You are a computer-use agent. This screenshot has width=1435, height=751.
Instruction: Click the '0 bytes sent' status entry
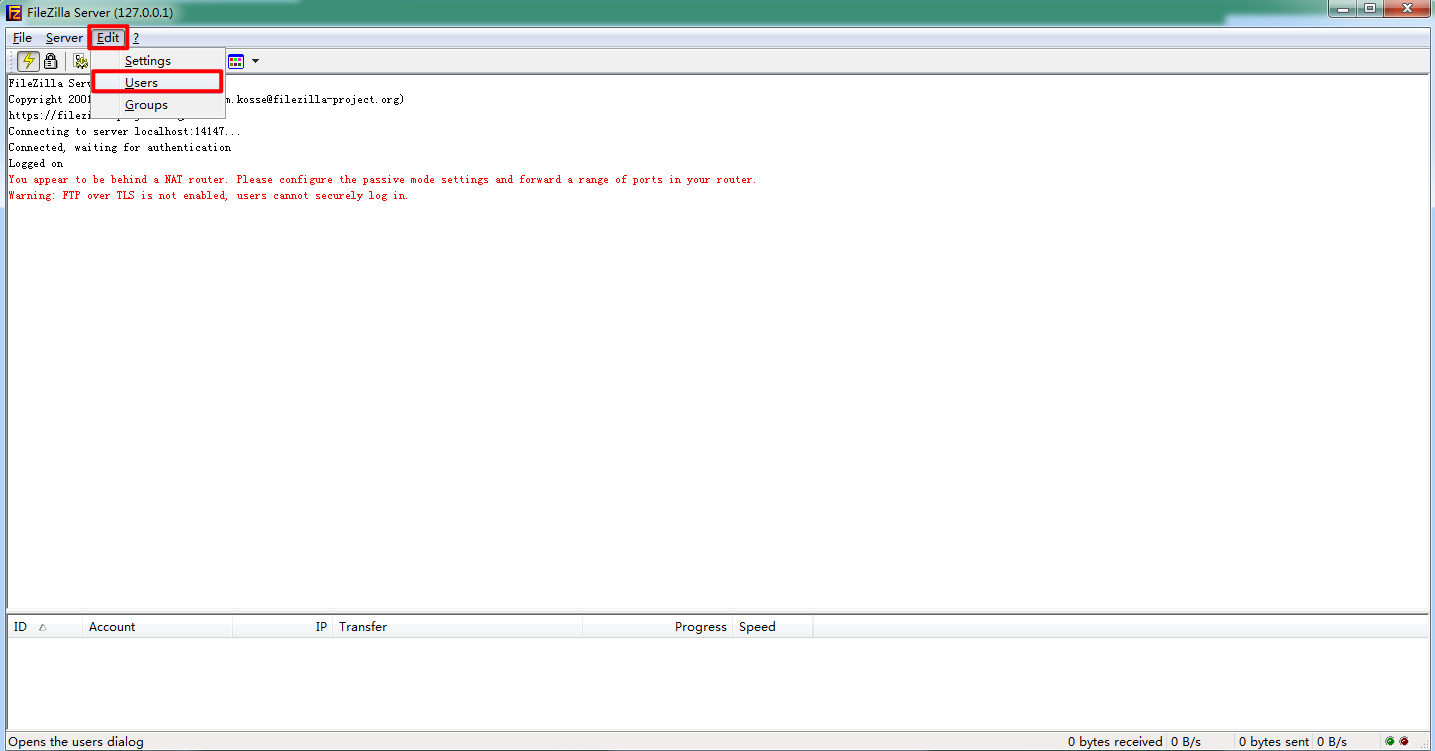[1273, 742]
